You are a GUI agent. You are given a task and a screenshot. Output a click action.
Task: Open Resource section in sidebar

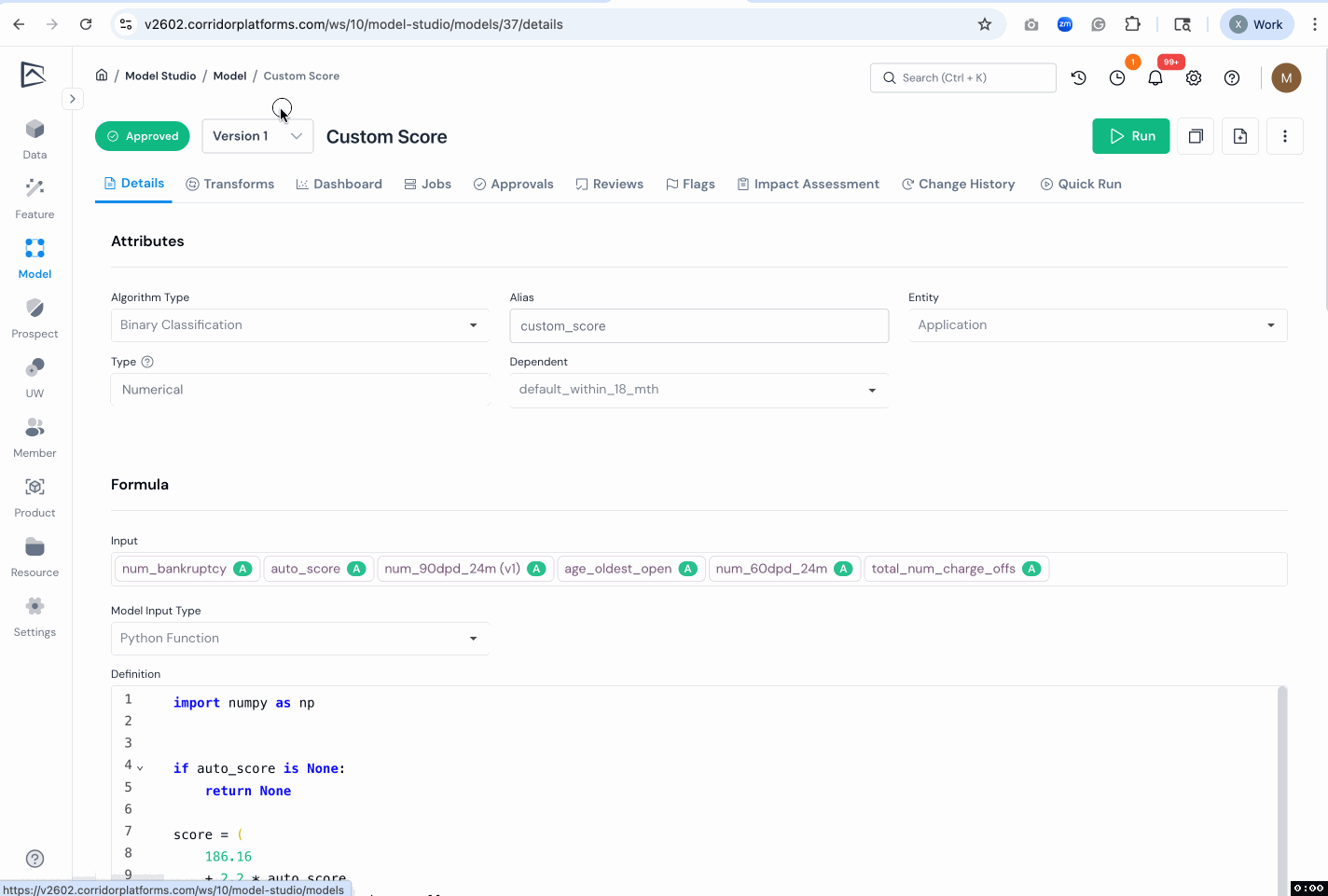pos(35,557)
